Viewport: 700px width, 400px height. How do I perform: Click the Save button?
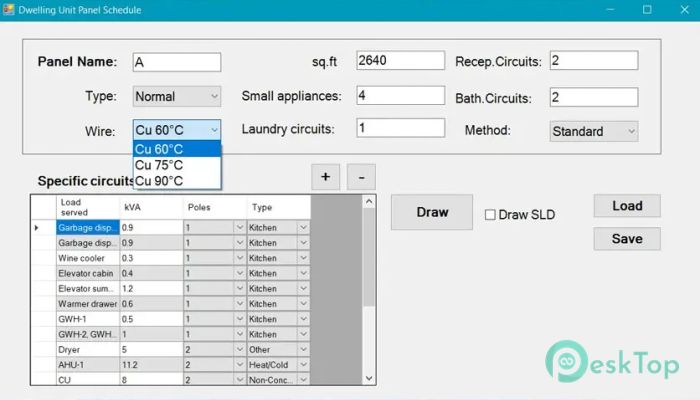(x=627, y=239)
